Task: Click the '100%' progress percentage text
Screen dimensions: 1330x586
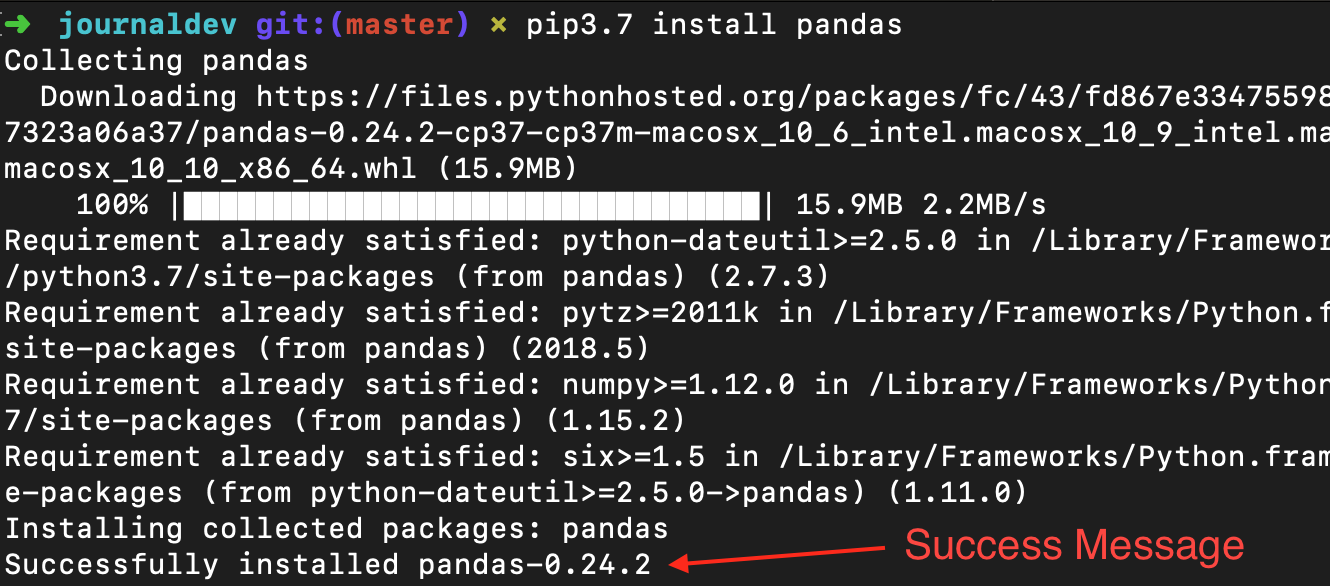Action: point(112,205)
